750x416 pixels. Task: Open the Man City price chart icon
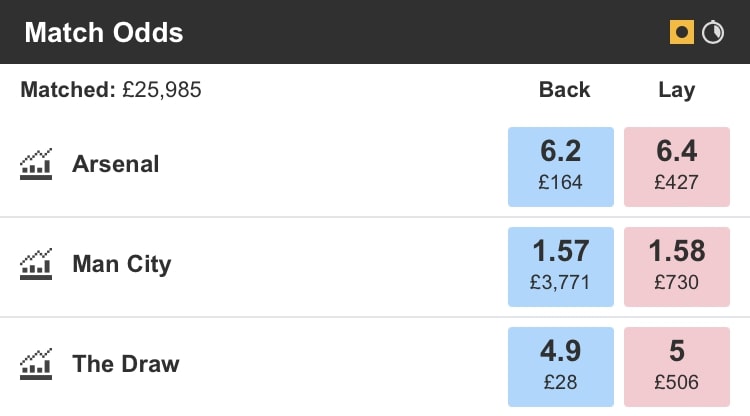click(36, 264)
